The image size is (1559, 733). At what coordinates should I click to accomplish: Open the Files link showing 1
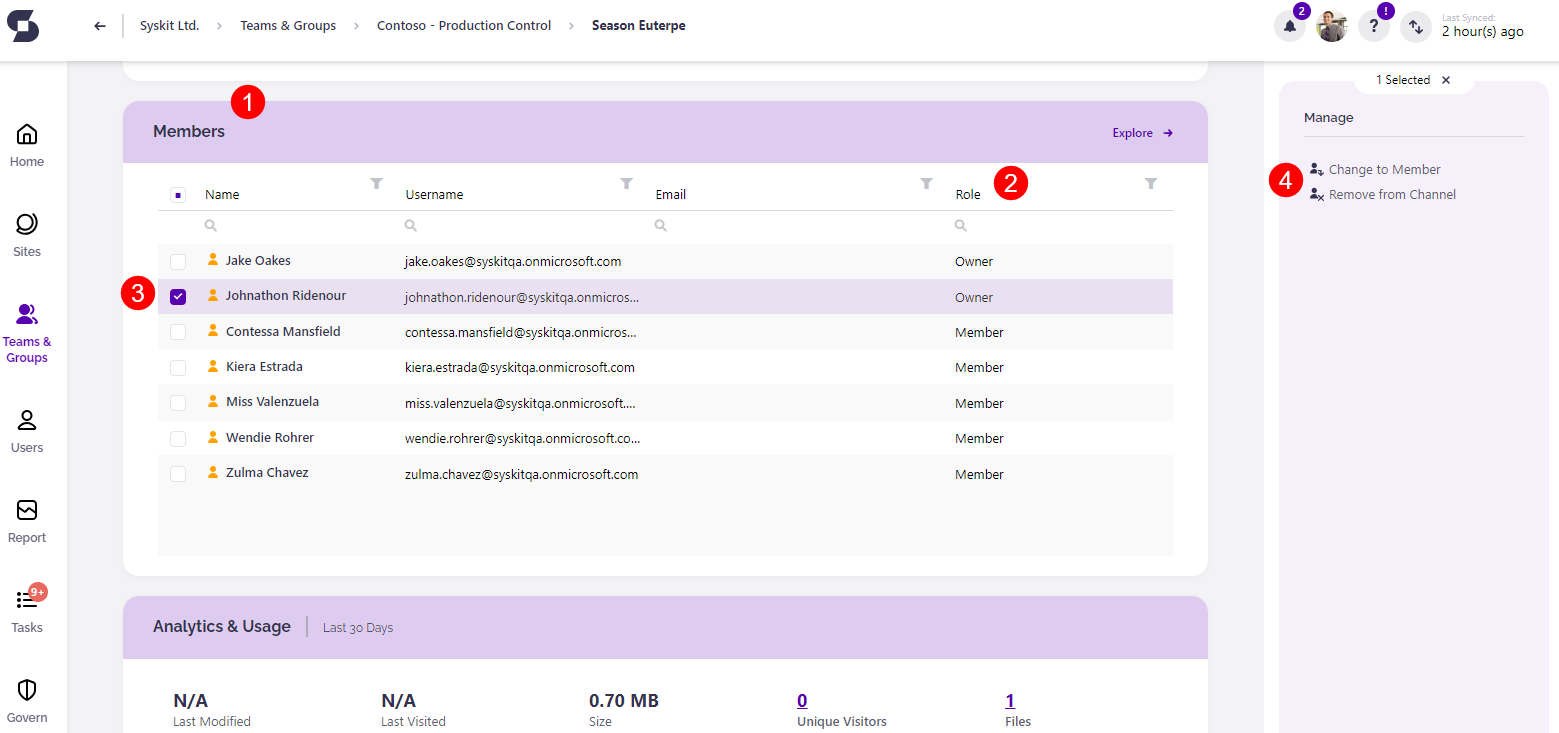pos(1009,700)
